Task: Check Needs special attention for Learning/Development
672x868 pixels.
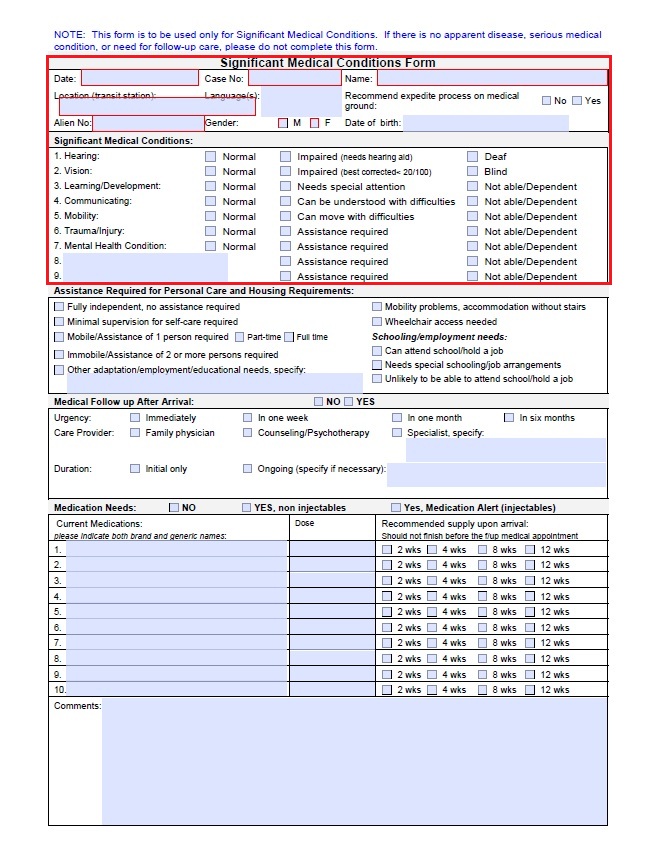Action: pyautogui.click(x=286, y=187)
